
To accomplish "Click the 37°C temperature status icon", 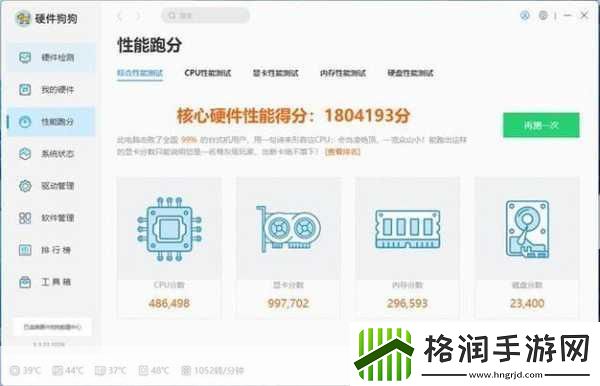I will (100, 370).
